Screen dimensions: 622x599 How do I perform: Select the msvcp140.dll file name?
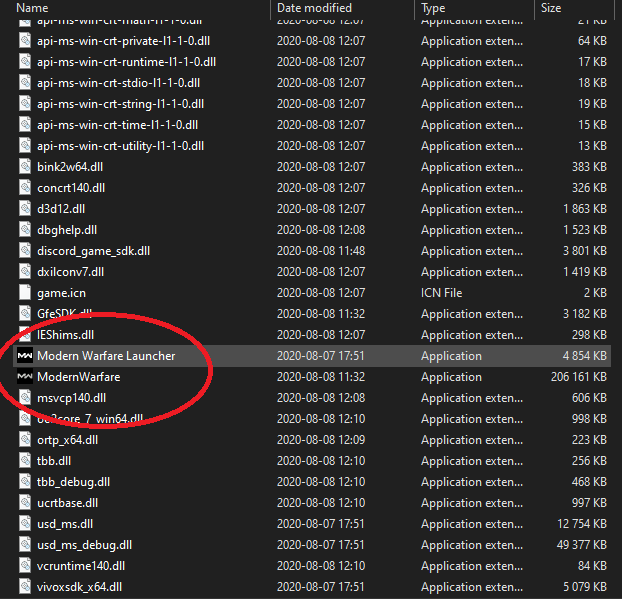[71, 398]
